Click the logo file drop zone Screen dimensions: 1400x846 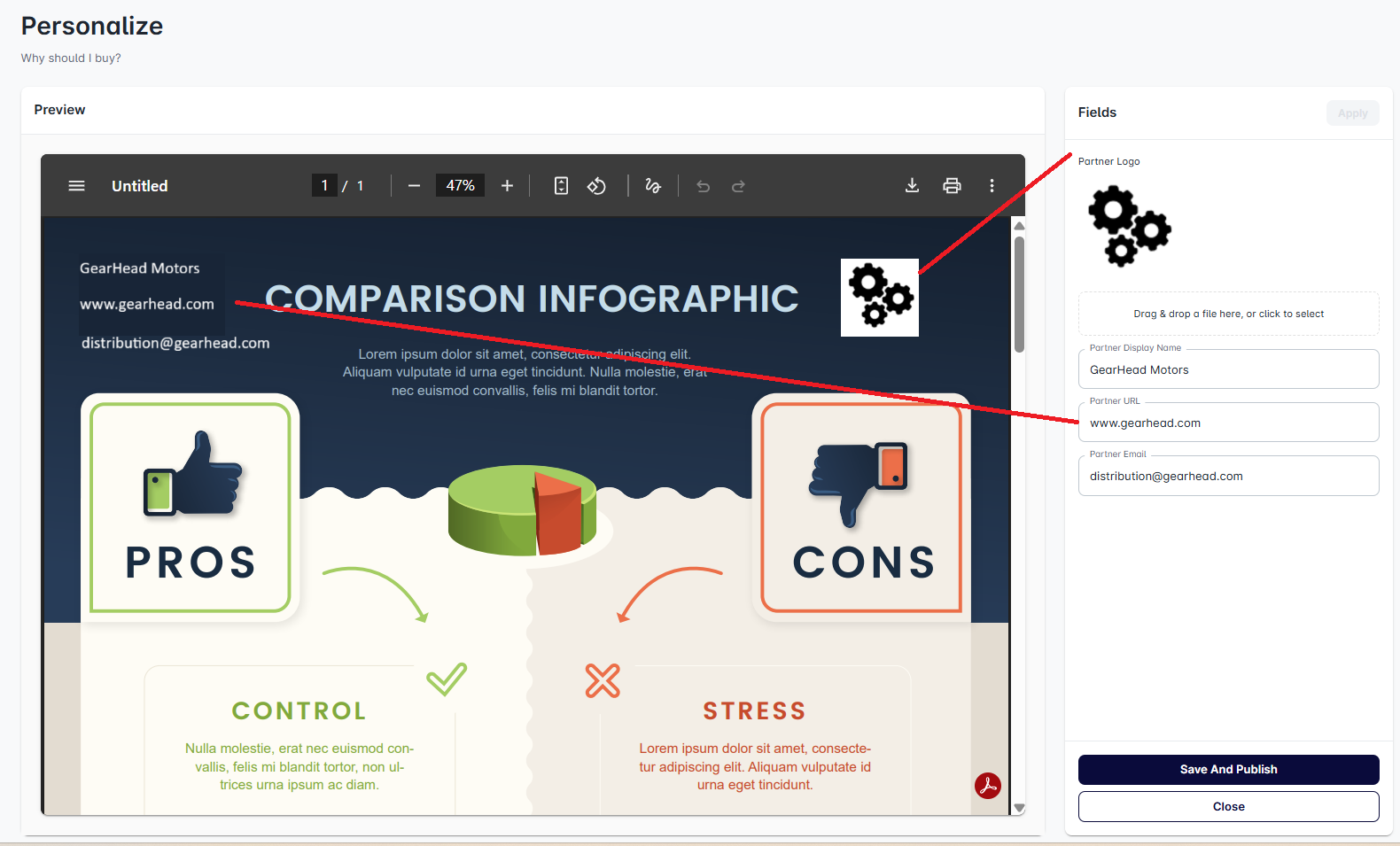(x=1228, y=314)
